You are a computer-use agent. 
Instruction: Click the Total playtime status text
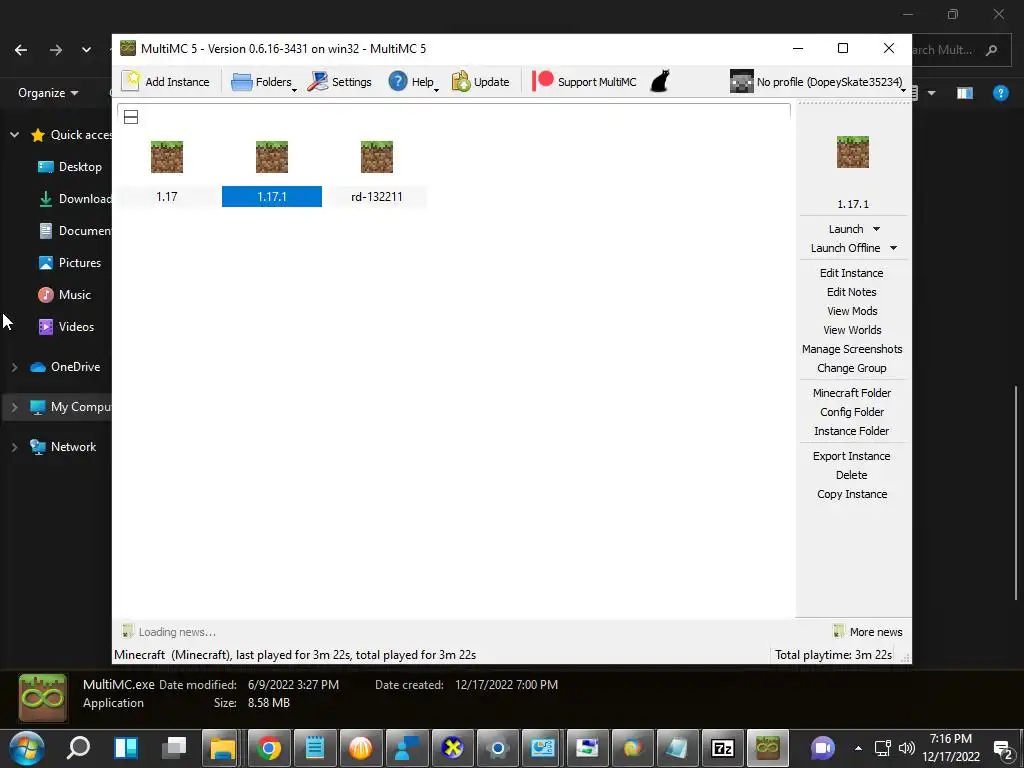[x=833, y=654]
